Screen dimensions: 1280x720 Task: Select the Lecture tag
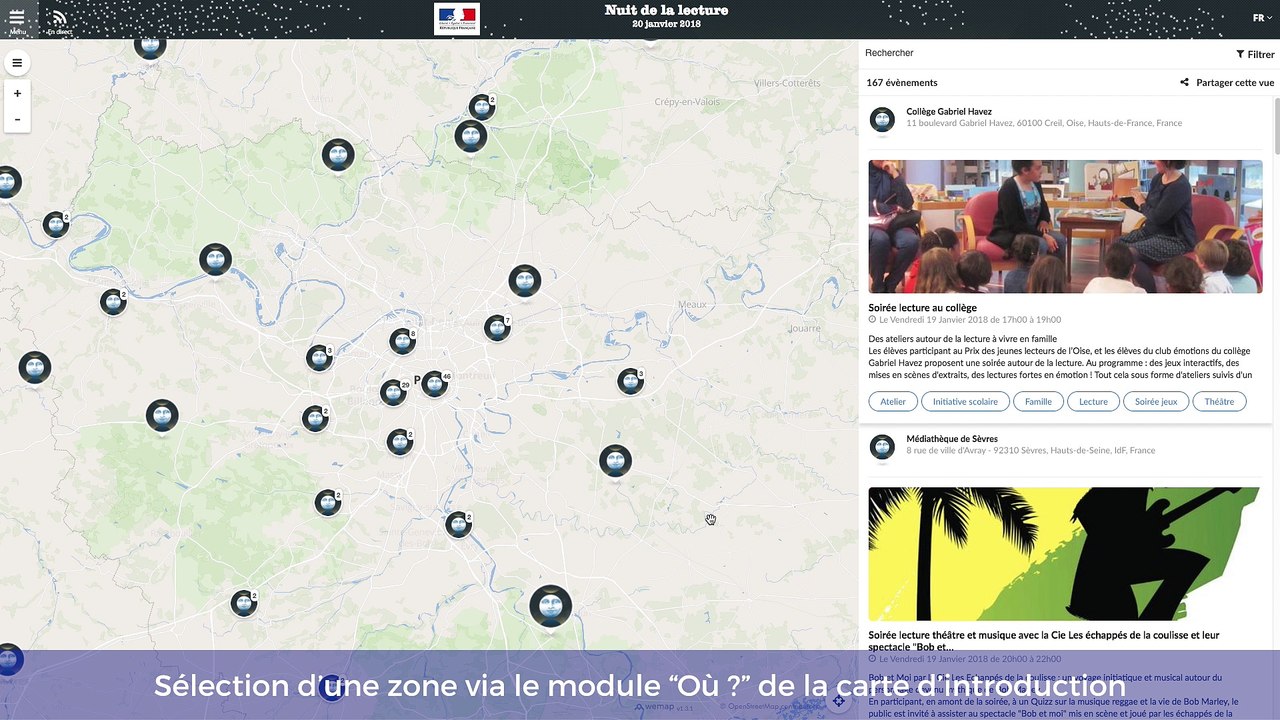(x=1093, y=401)
